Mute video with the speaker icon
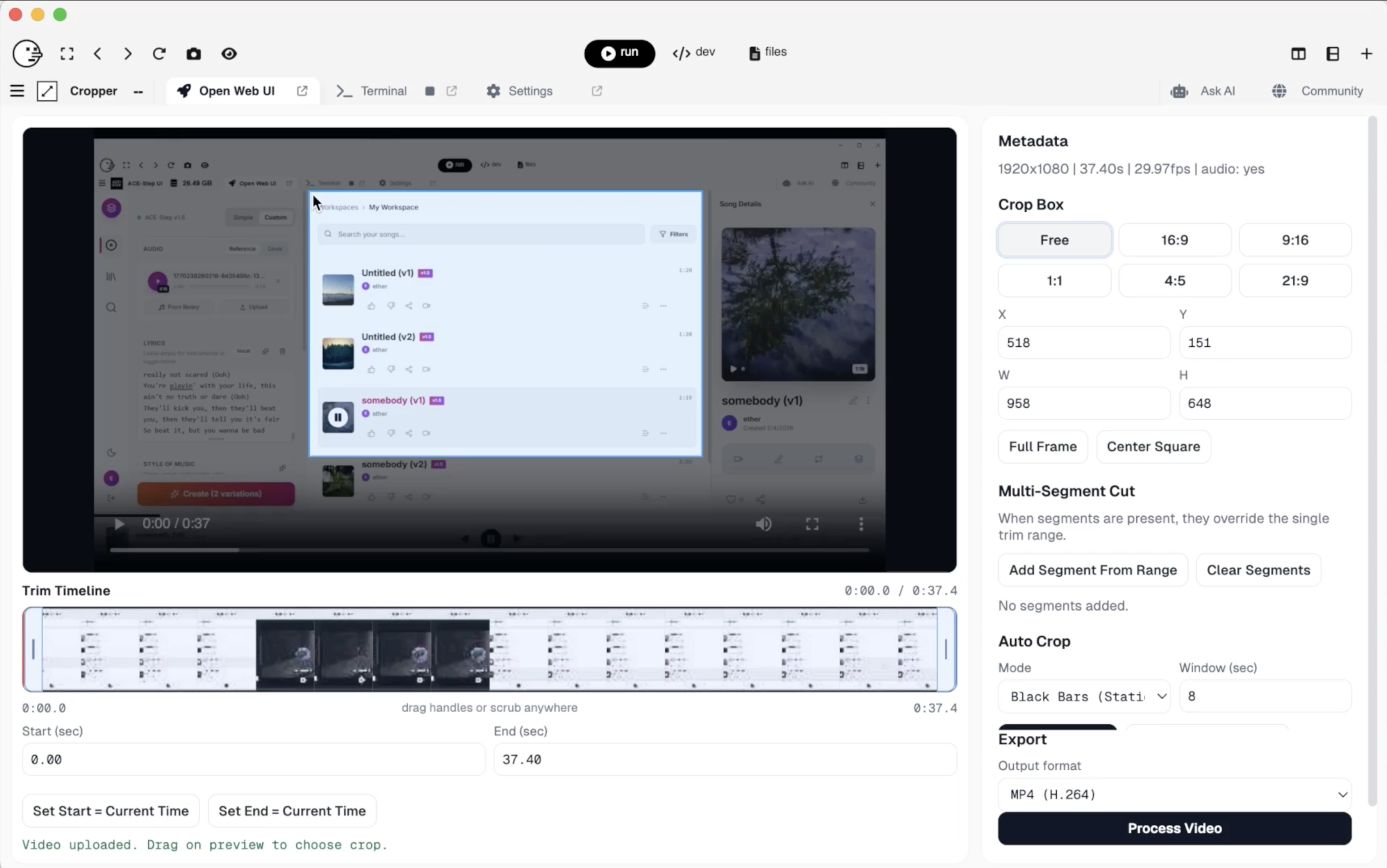The width and height of the screenshot is (1387, 868). (763, 523)
